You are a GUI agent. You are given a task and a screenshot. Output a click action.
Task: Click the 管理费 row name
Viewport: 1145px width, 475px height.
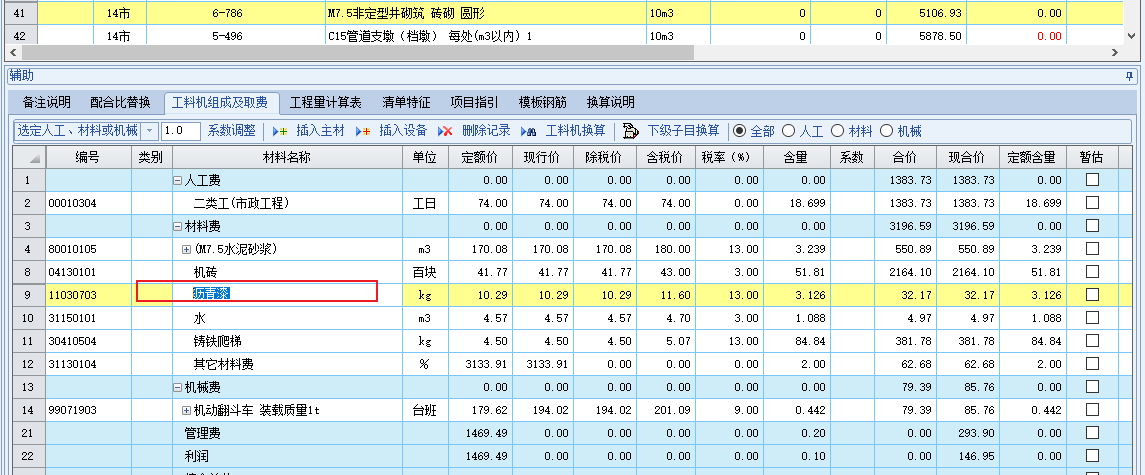click(202, 433)
